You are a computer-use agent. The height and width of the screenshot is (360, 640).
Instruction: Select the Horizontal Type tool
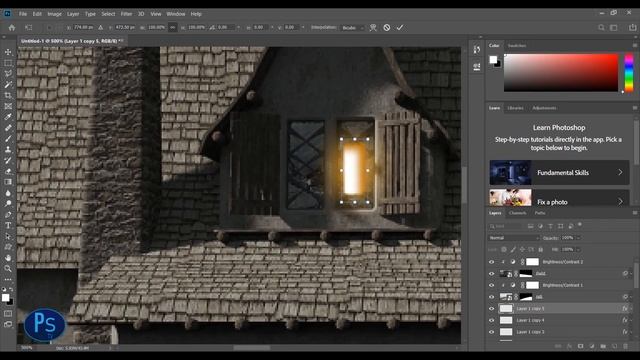tap(8, 225)
